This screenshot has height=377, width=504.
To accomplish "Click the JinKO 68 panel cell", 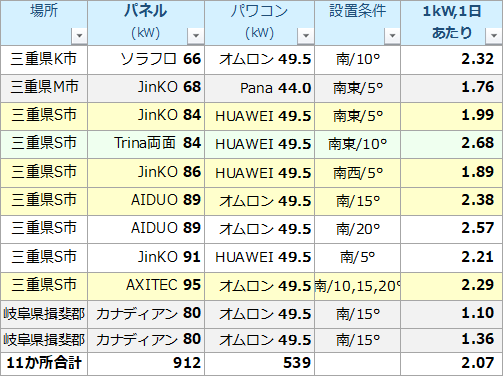I will point(146,88).
